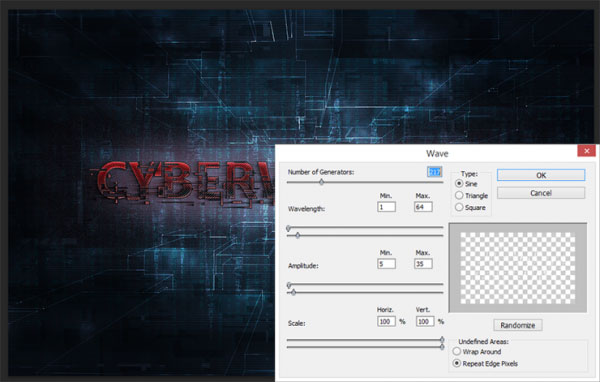
Task: Click the Amplitude Max input field
Action: tap(423, 264)
